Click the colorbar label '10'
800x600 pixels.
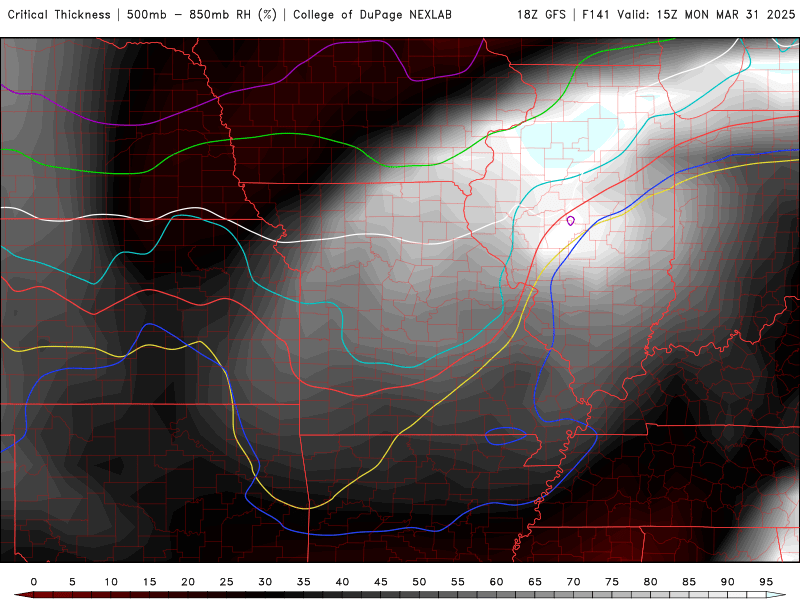coord(111,582)
